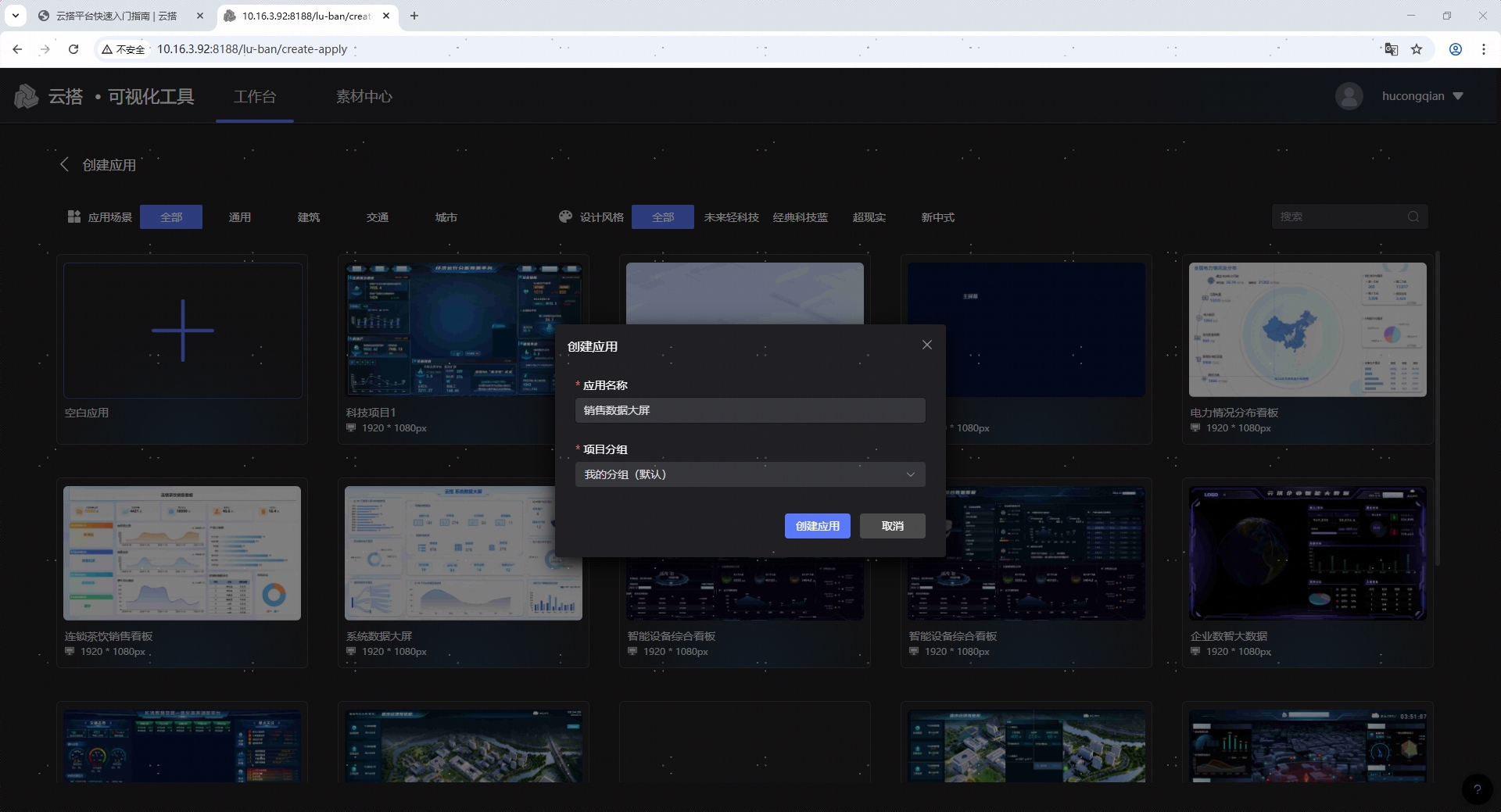Filter scenes by 通用
Viewport: 1501px width, 812px height.
click(240, 217)
